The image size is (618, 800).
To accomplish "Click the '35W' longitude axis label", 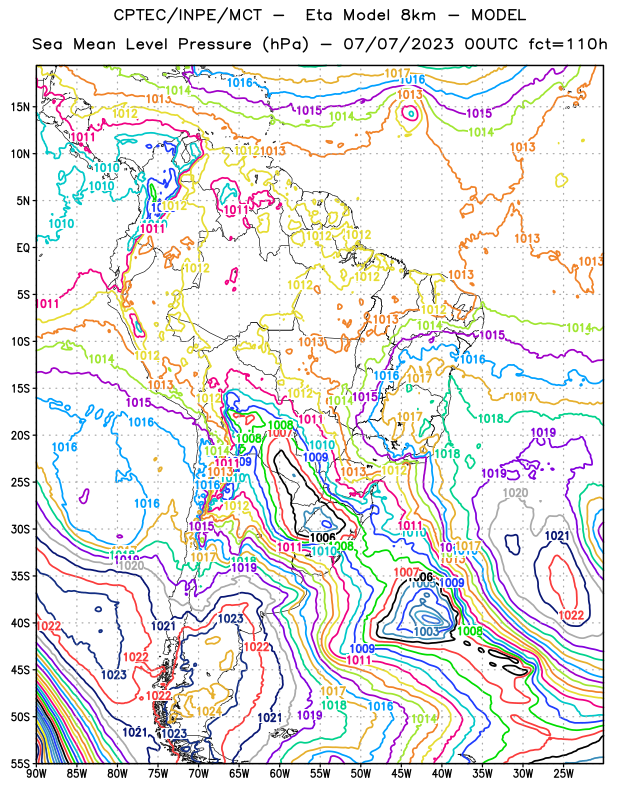I will 482,774.
